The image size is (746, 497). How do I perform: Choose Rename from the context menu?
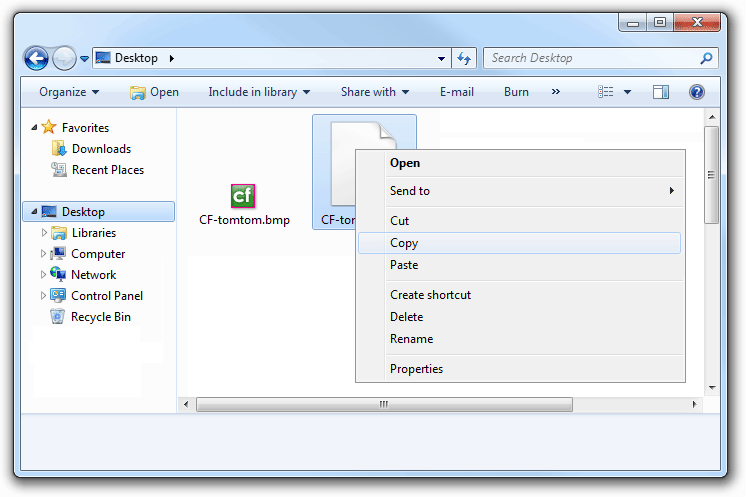411,339
